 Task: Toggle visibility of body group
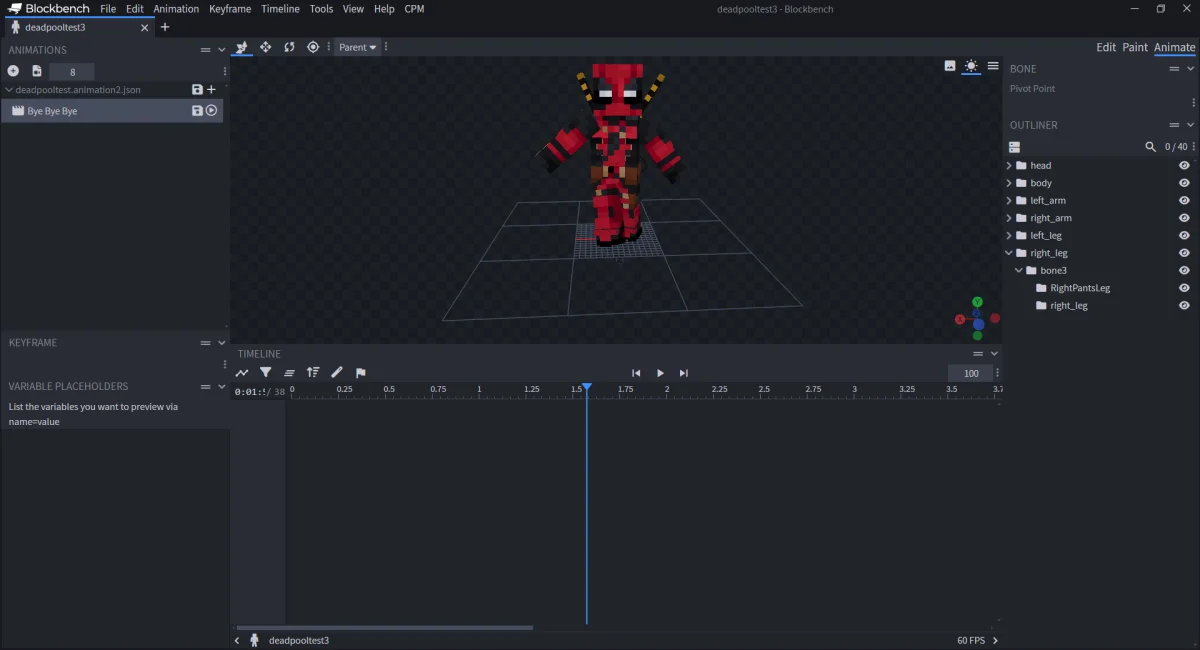1184,183
